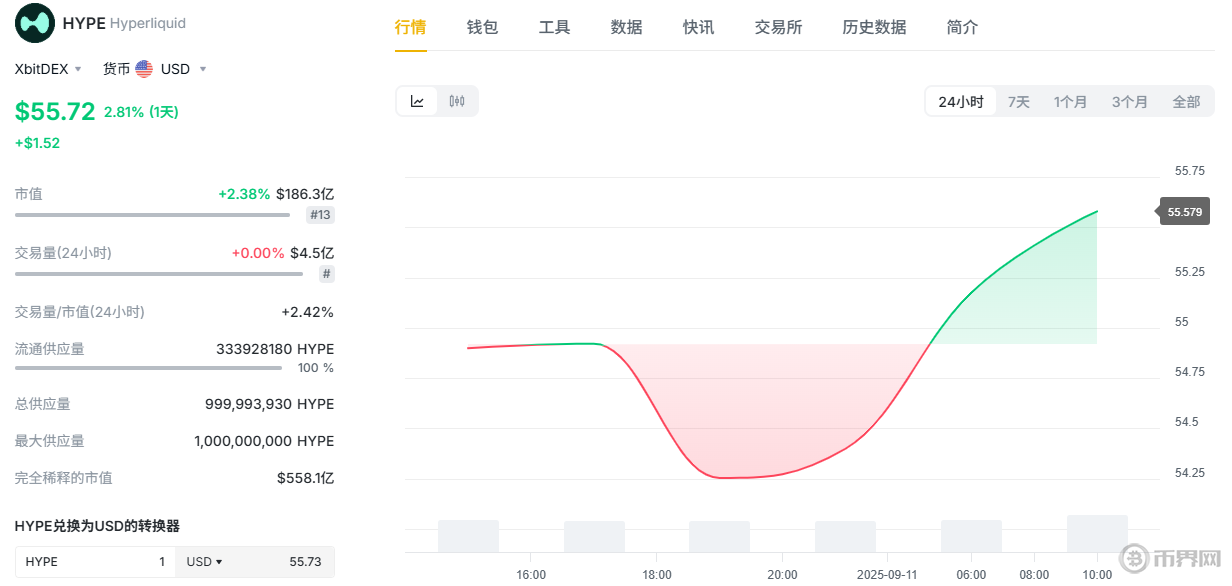Click the #13 market cap rank badge
The width and height of the screenshot is (1232, 586).
pyautogui.click(x=321, y=215)
